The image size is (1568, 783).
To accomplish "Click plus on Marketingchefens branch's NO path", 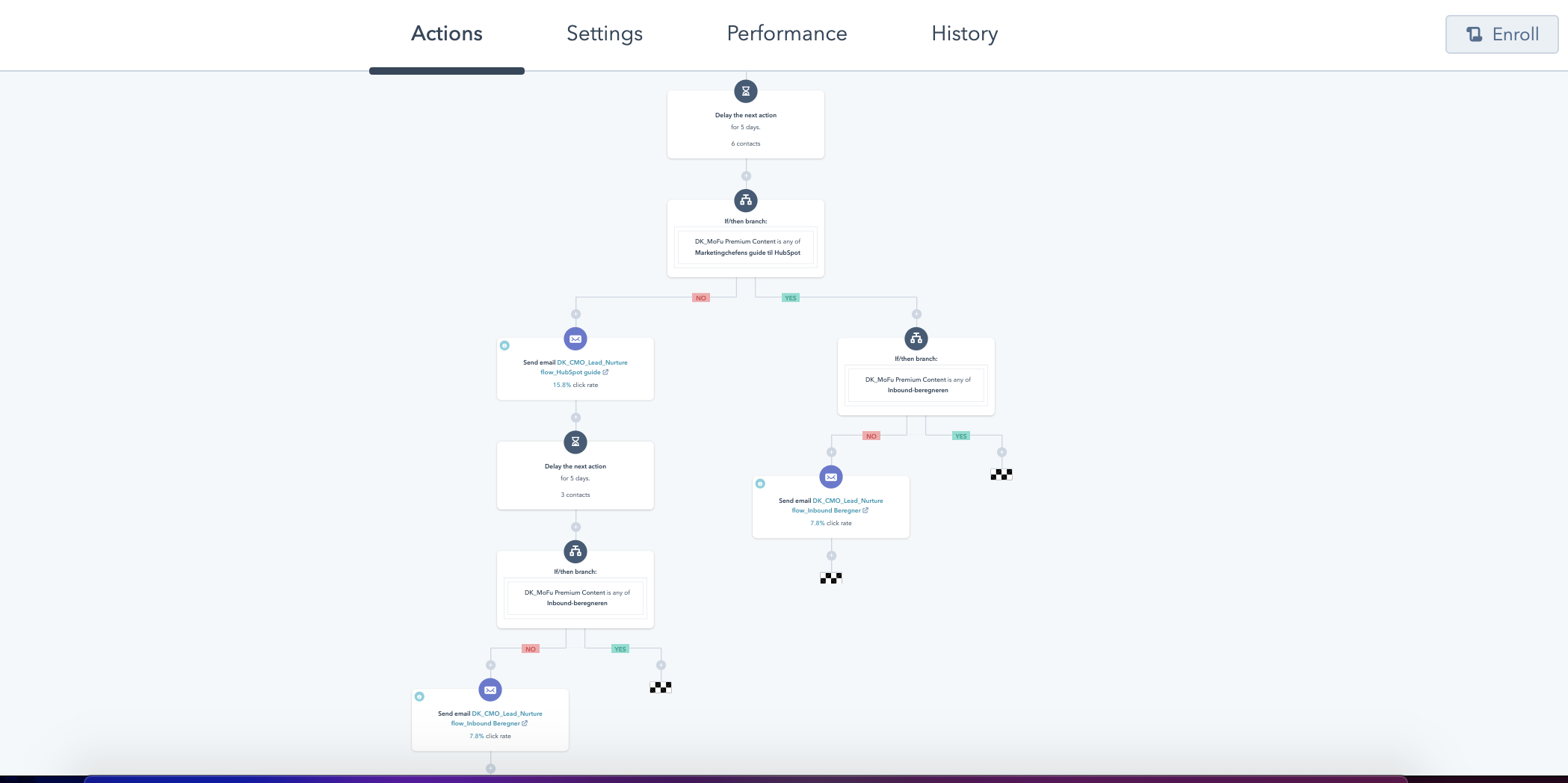I will coord(575,315).
